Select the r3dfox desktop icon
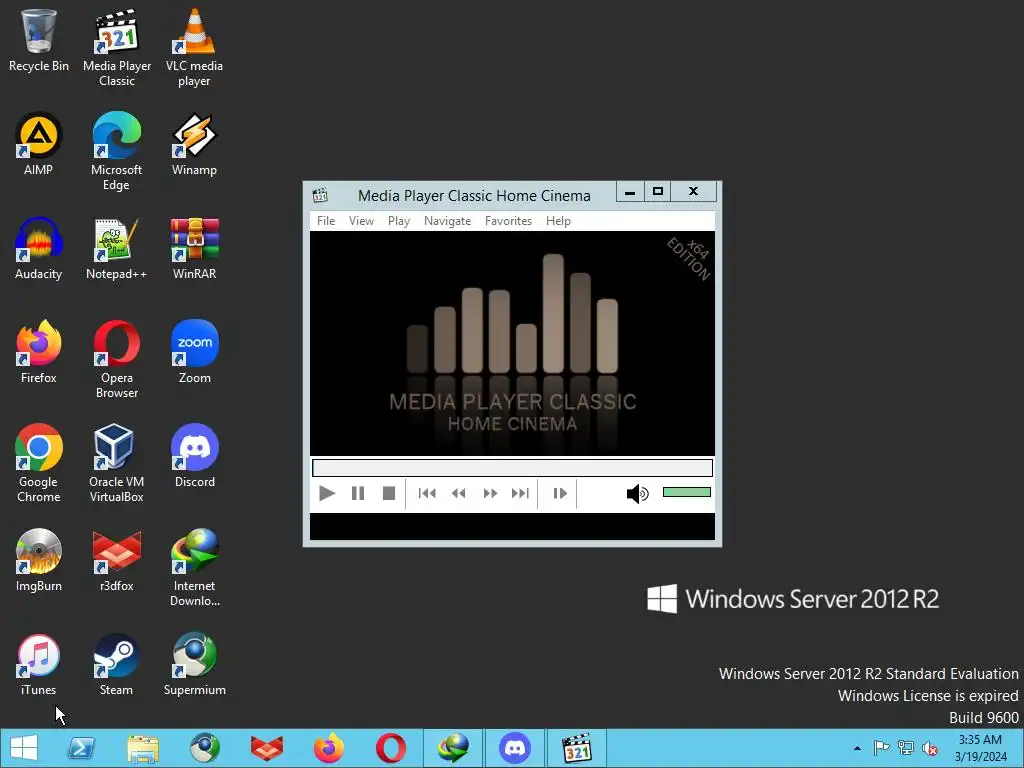 (116, 560)
